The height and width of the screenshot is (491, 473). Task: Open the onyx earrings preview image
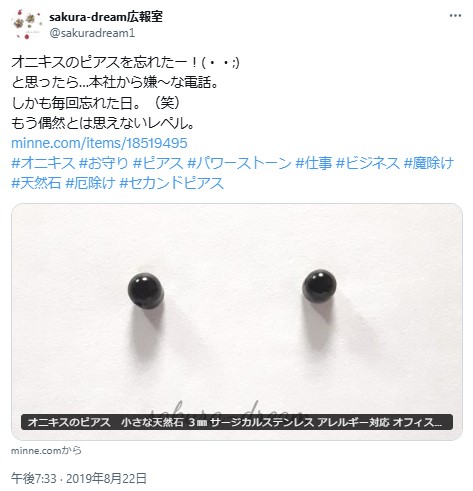237,308
